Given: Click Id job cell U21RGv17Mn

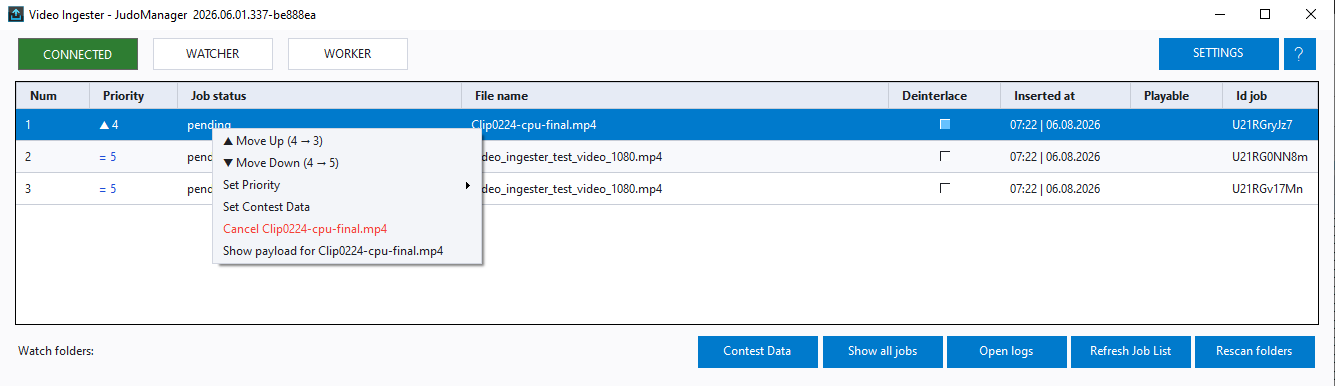Looking at the screenshot, I should (1267, 189).
